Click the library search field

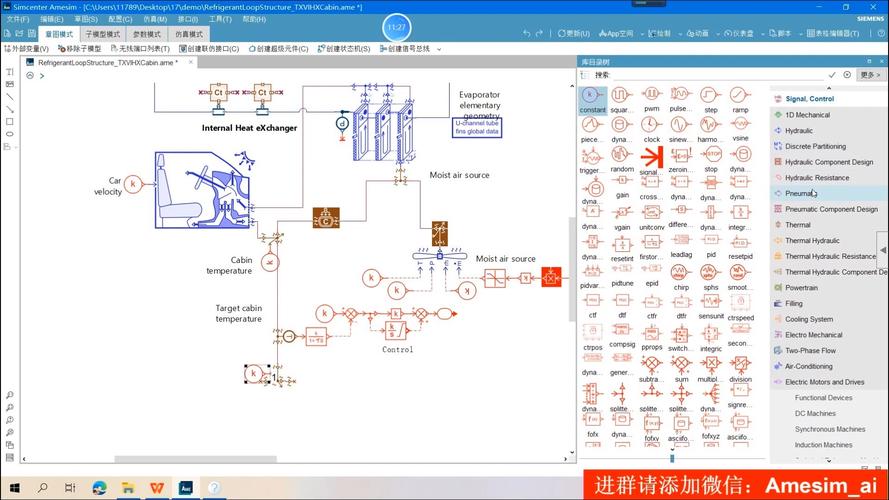point(718,75)
